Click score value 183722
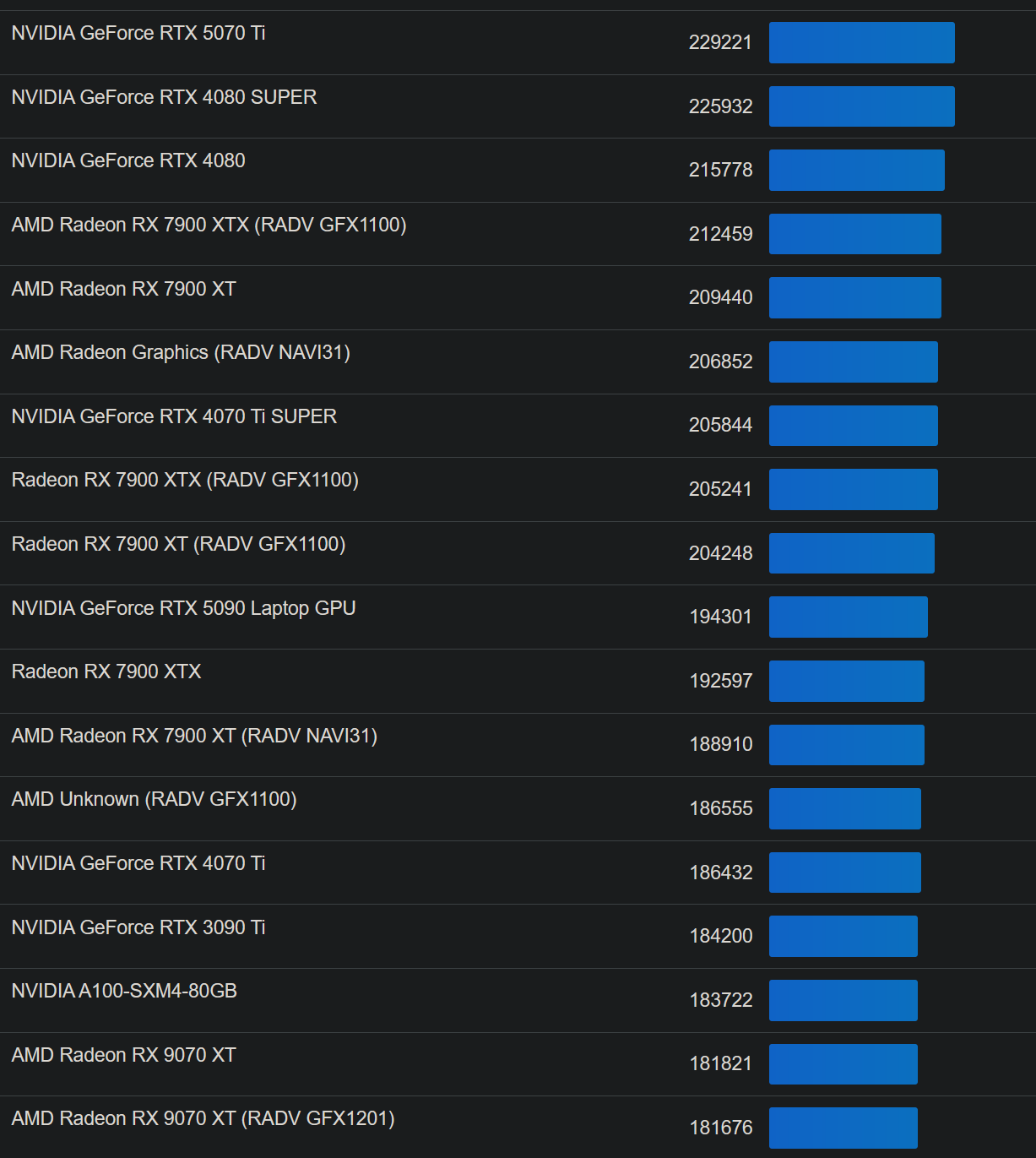Viewport: 1036px width, 1158px height. point(720,1000)
